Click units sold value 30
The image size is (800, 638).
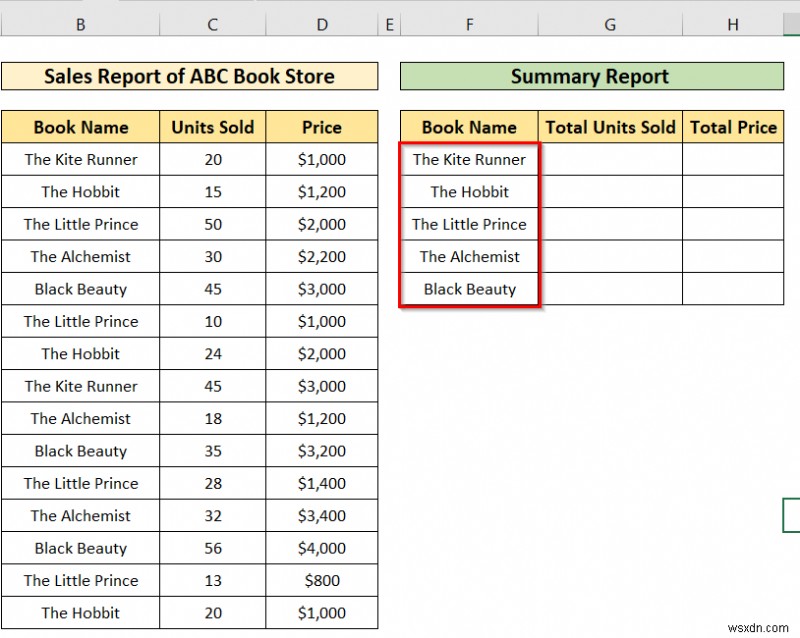click(212, 256)
